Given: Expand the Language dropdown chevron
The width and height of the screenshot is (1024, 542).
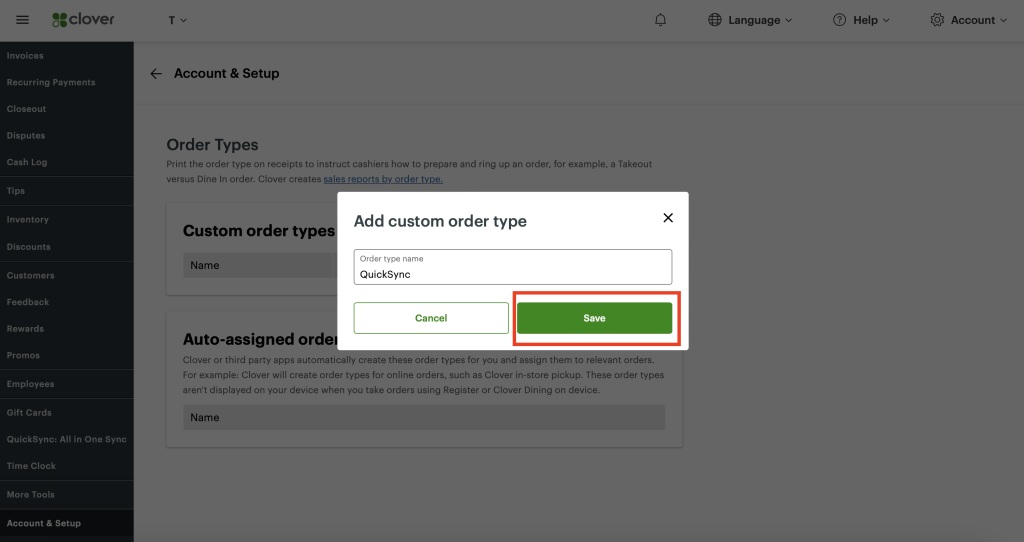Looking at the screenshot, I should click(x=788, y=20).
